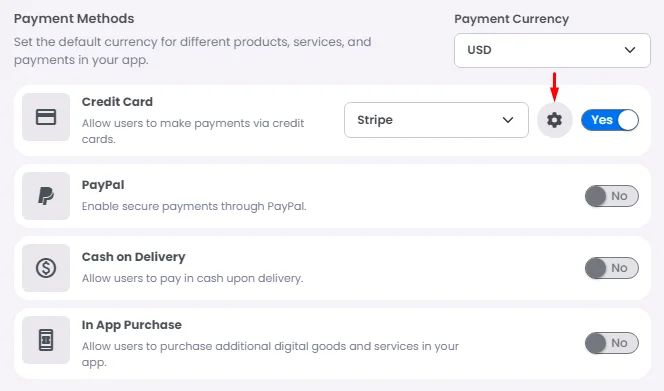Click the PayPal description text

click(194, 206)
